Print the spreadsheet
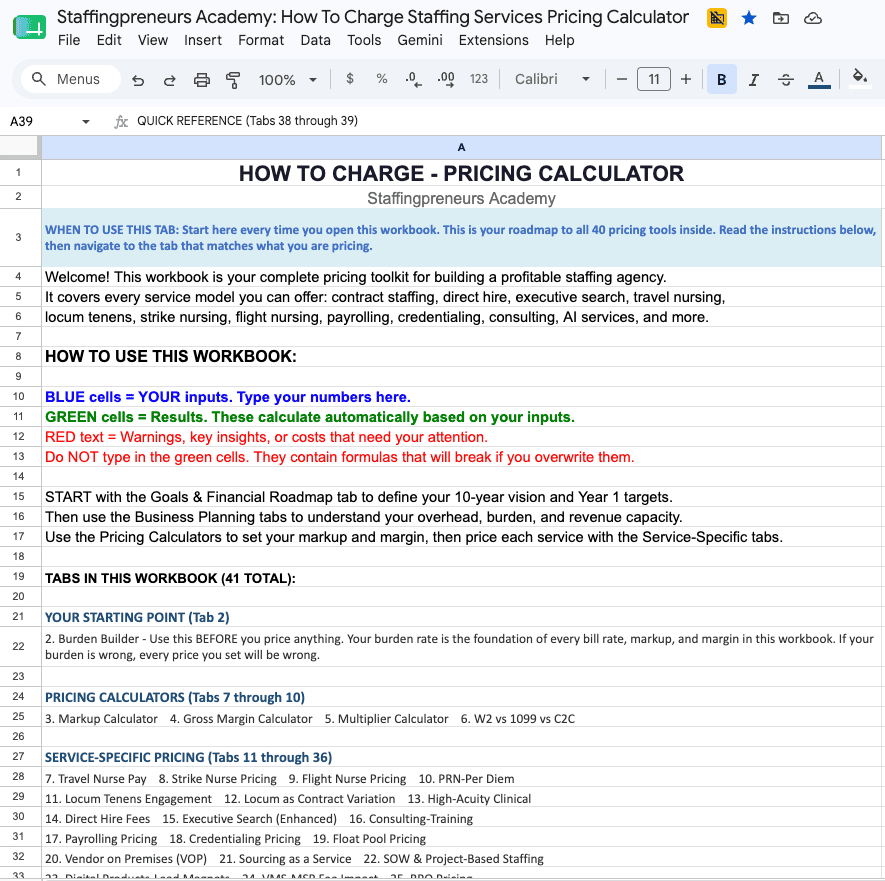This screenshot has height=881, width=885. point(201,80)
